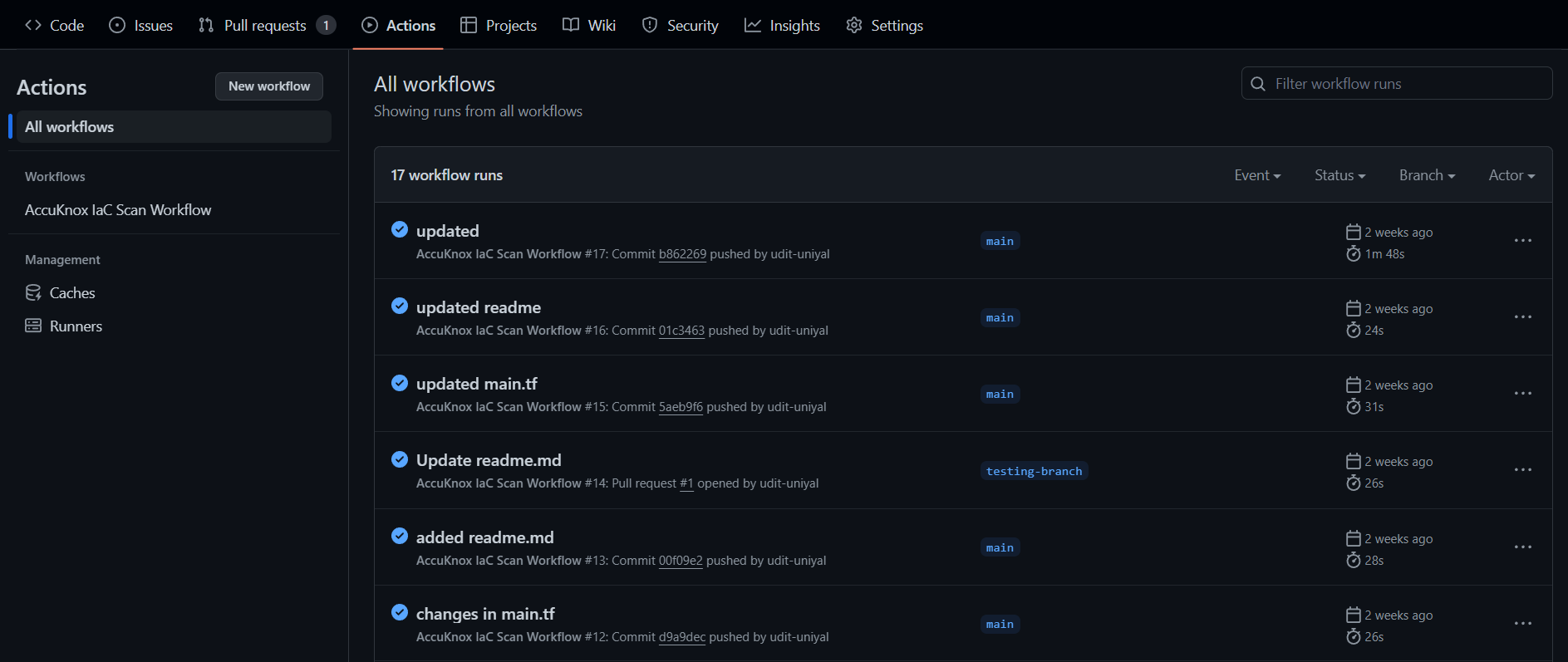Expand the Status filter dropdown
The width and height of the screenshot is (1568, 662).
tap(1339, 175)
